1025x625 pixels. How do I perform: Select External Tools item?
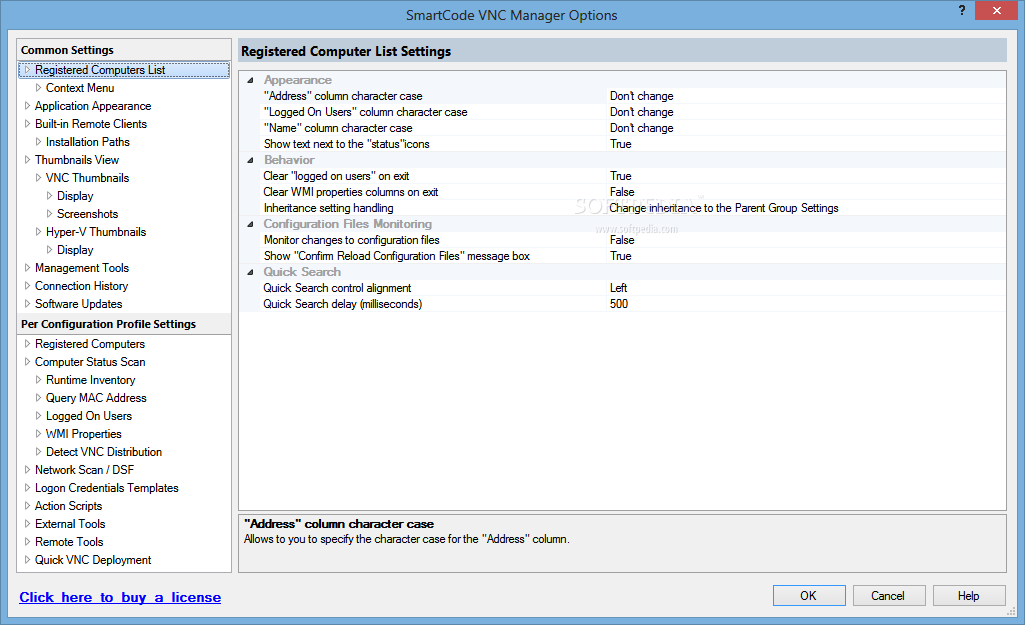pyautogui.click(x=70, y=524)
